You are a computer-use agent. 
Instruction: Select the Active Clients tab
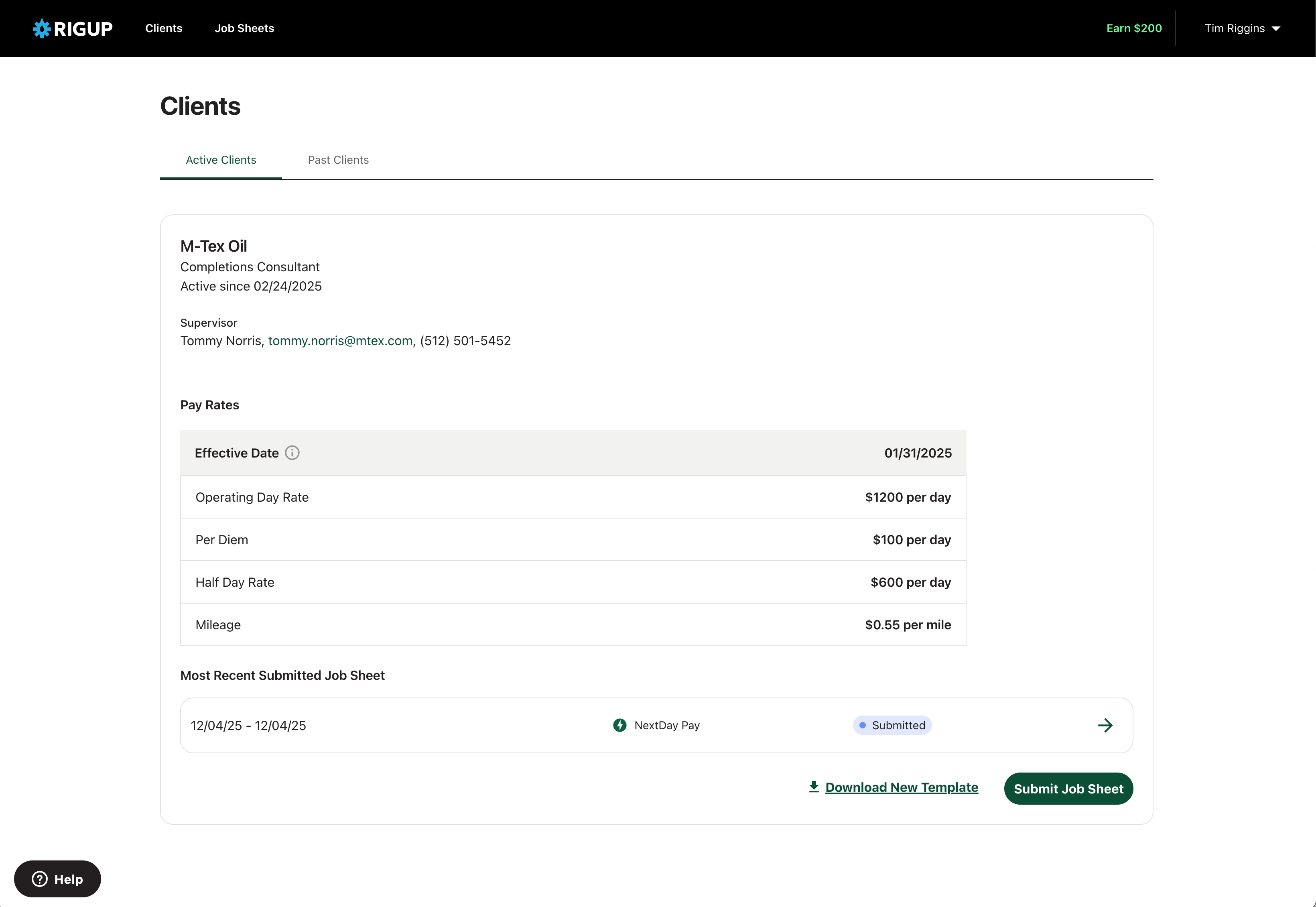click(x=221, y=160)
